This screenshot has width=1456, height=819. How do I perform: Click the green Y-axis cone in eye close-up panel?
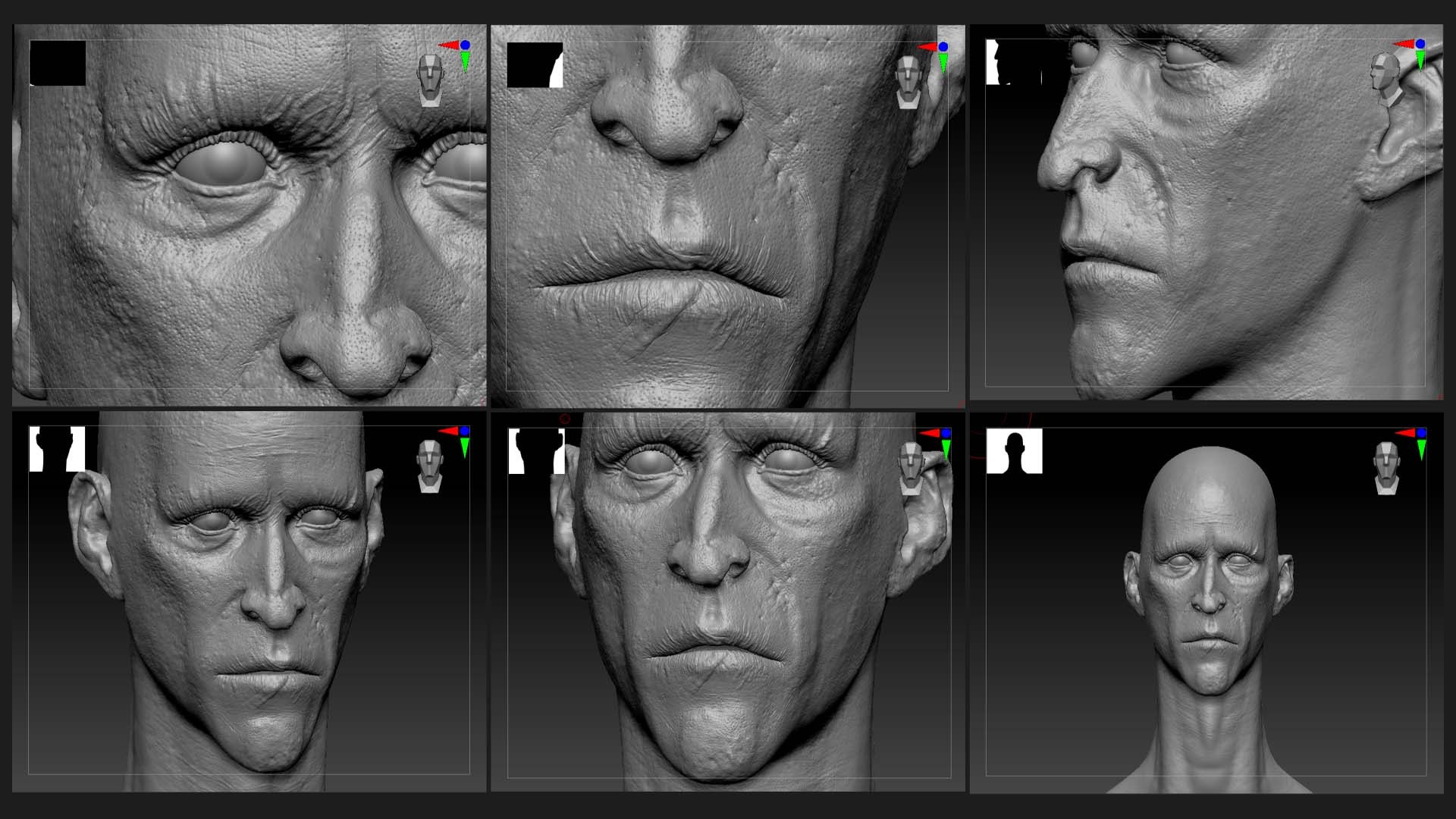[466, 61]
